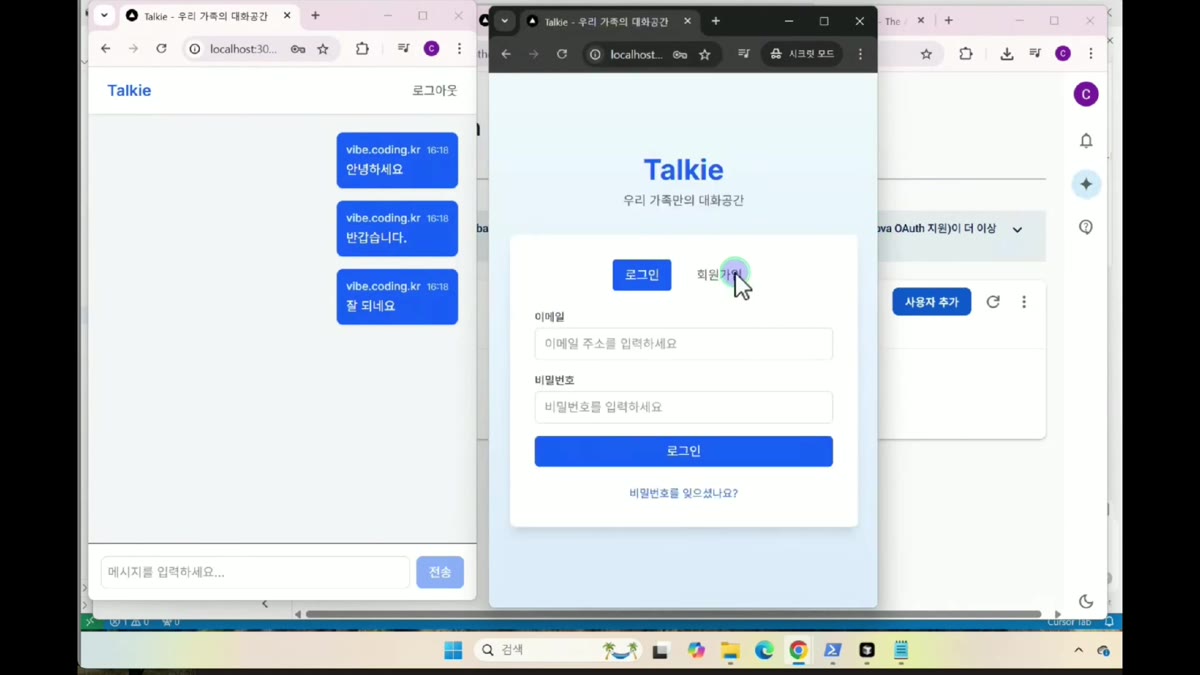1200x675 pixels.
Task: Open downloads icon in right background window
Action: click(1007, 54)
